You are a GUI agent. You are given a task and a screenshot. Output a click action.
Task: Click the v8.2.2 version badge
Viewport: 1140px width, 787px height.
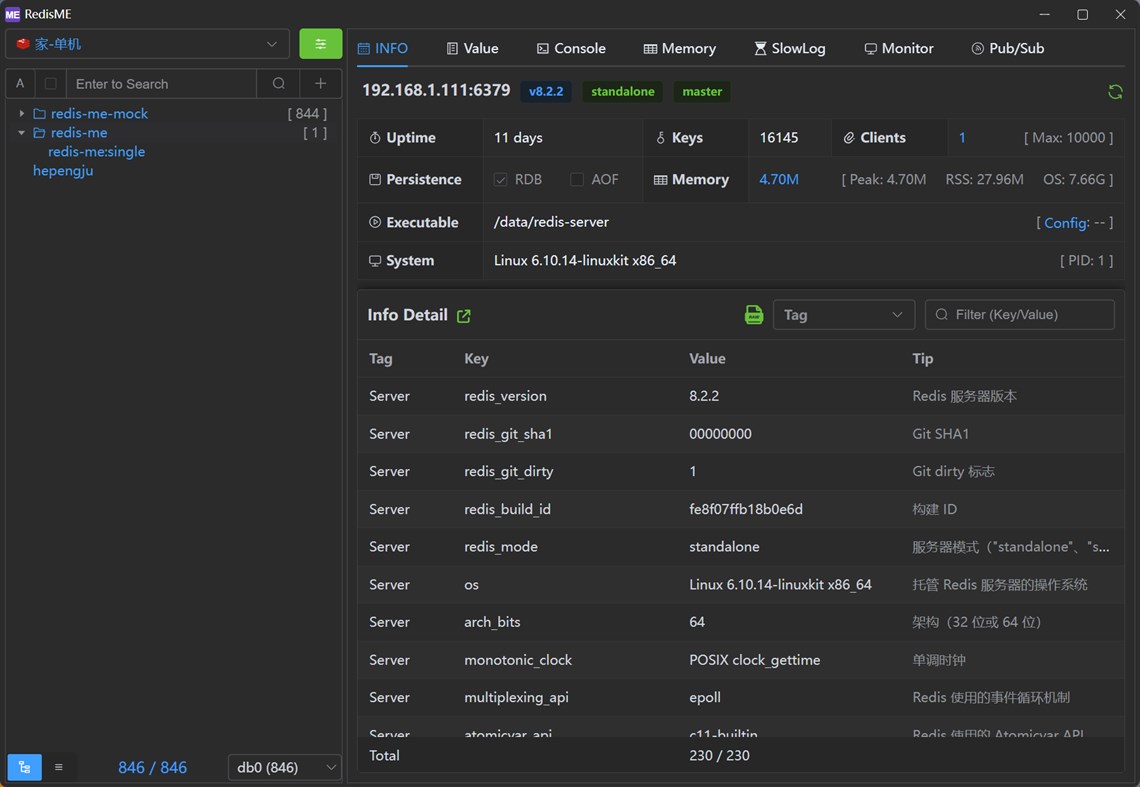546,92
